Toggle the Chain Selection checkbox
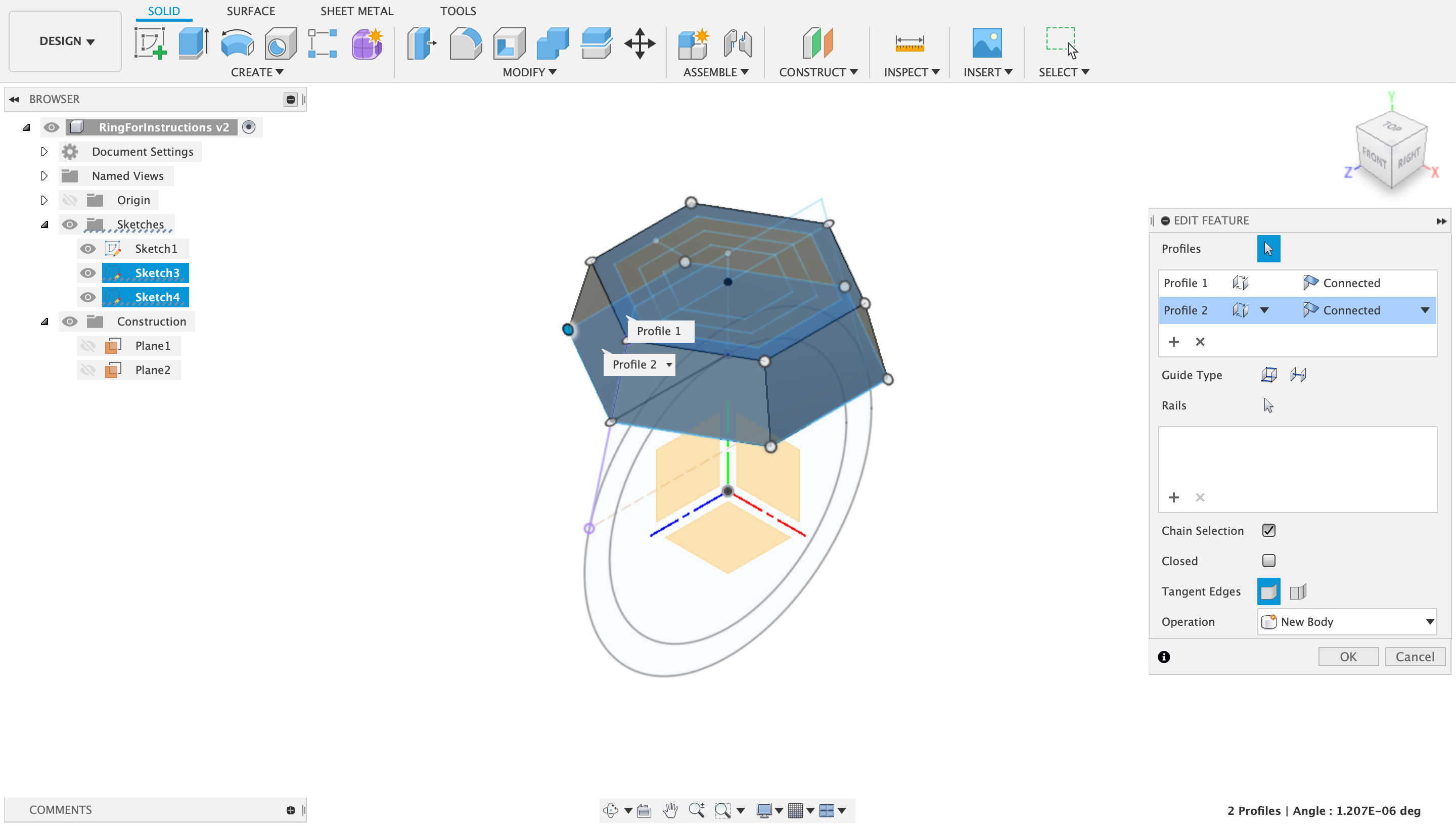1456x826 pixels. point(1269,530)
